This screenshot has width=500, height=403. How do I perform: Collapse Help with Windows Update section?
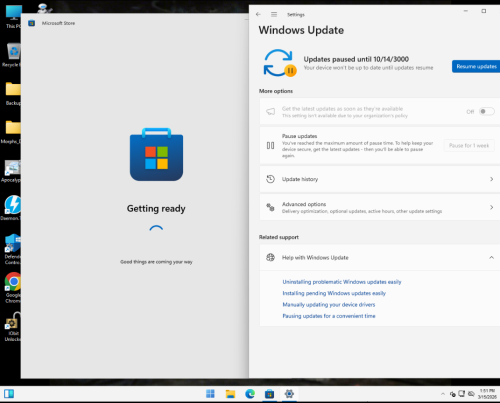coord(380,257)
